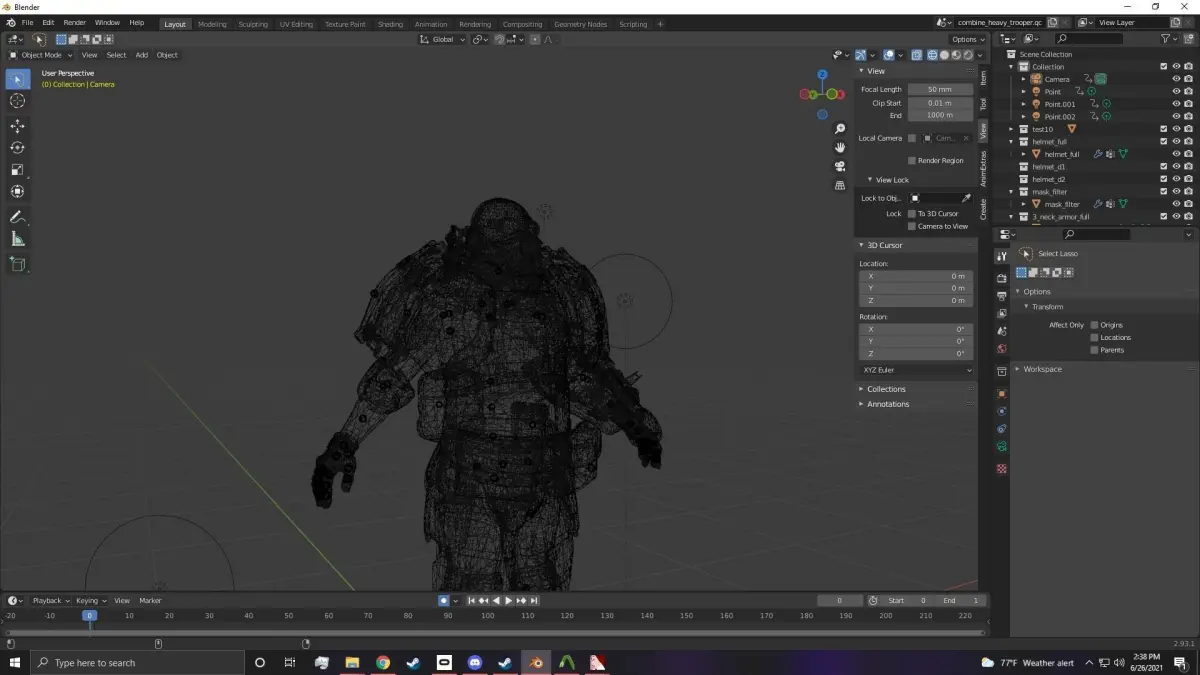Select the Add Cube tool
This screenshot has height=675, width=1200.
click(x=17, y=264)
